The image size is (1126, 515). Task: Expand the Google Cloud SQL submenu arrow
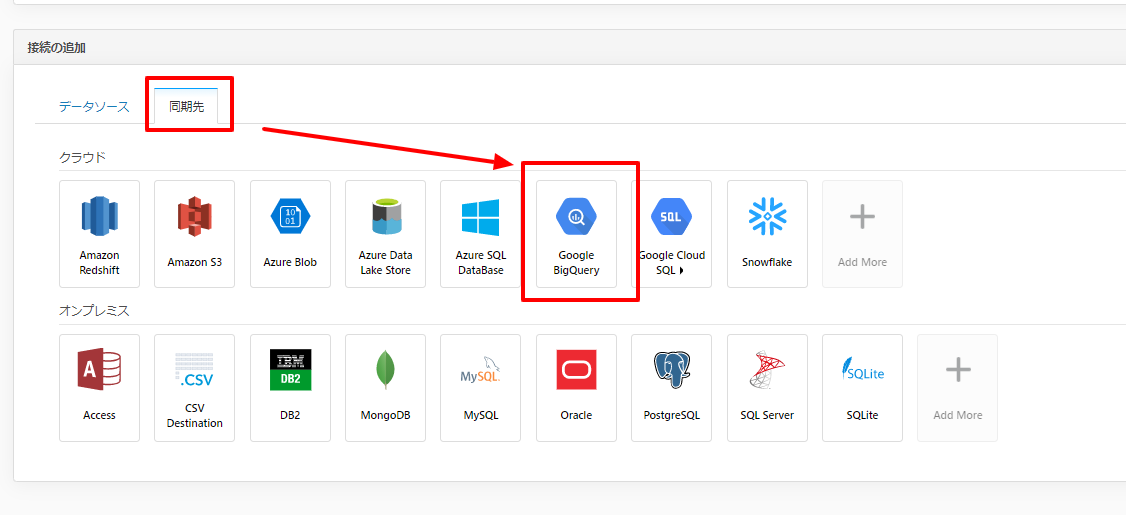pyautogui.click(x=681, y=271)
